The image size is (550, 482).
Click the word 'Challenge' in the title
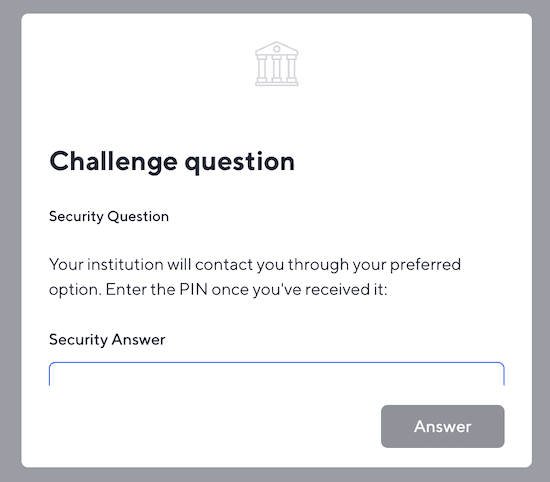[x=113, y=161]
